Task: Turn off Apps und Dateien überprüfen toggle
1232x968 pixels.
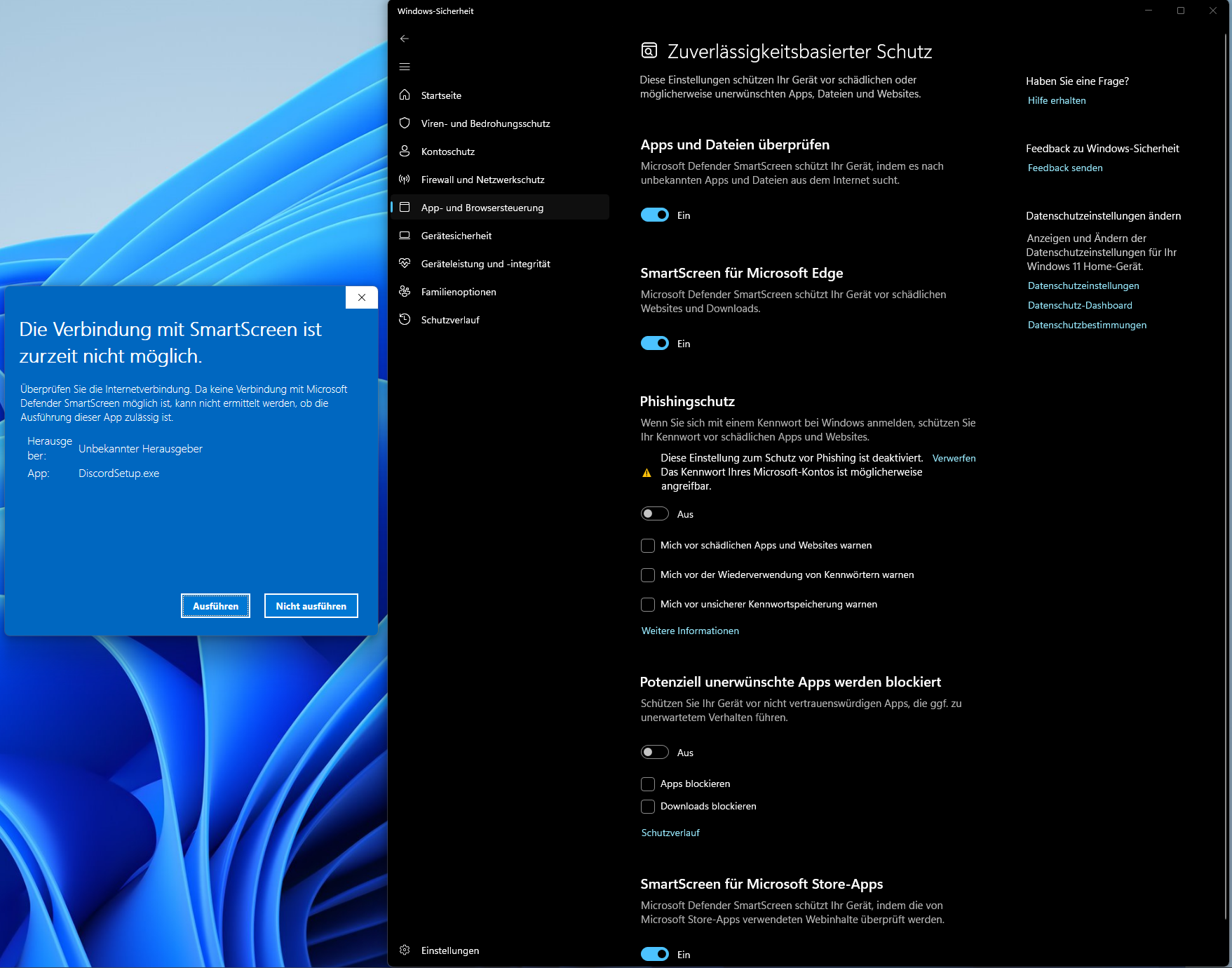Action: [x=655, y=215]
